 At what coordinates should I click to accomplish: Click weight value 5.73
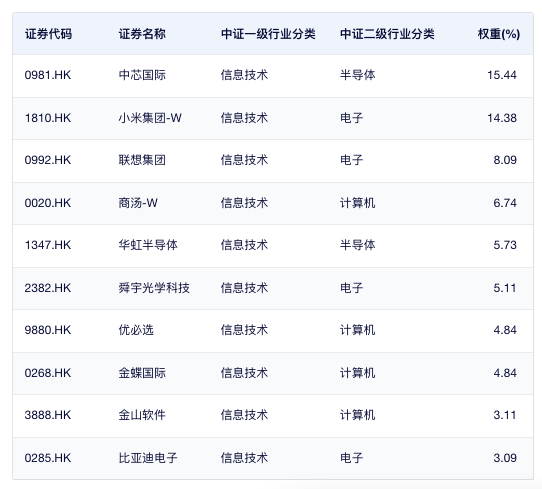[x=505, y=245]
